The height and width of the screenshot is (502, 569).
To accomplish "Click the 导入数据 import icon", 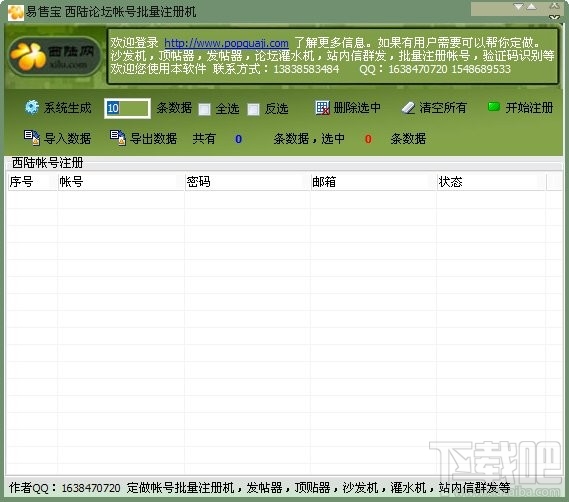I will [32, 138].
